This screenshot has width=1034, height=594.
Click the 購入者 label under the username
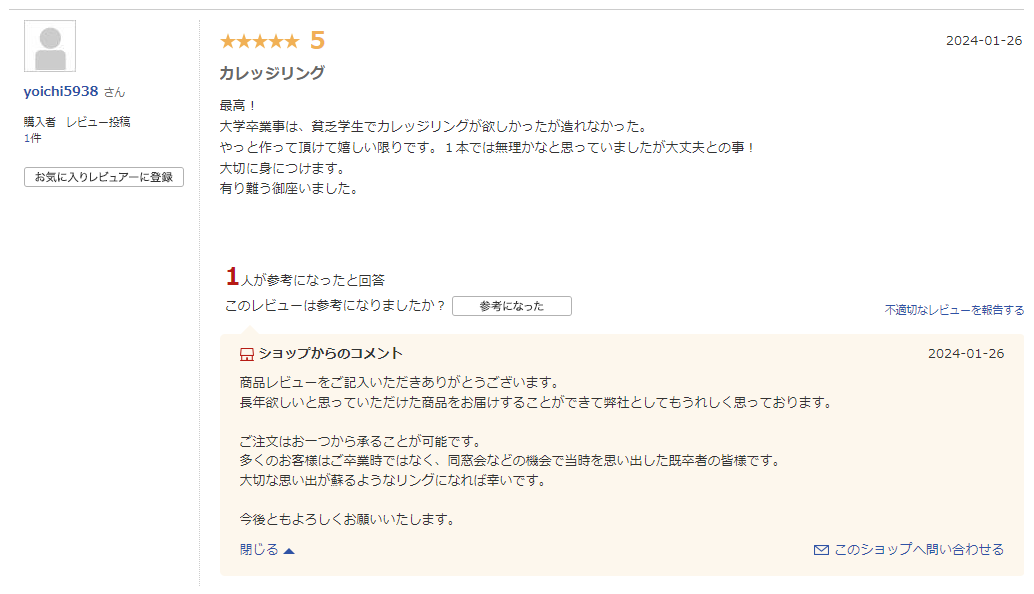tap(41, 122)
